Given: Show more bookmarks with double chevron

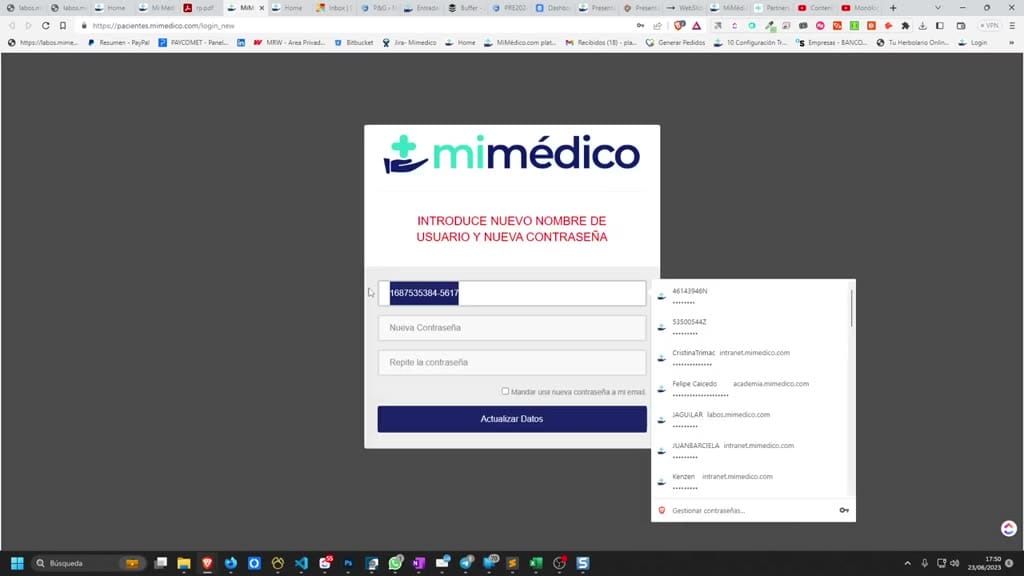Looking at the screenshot, I should [1011, 42].
